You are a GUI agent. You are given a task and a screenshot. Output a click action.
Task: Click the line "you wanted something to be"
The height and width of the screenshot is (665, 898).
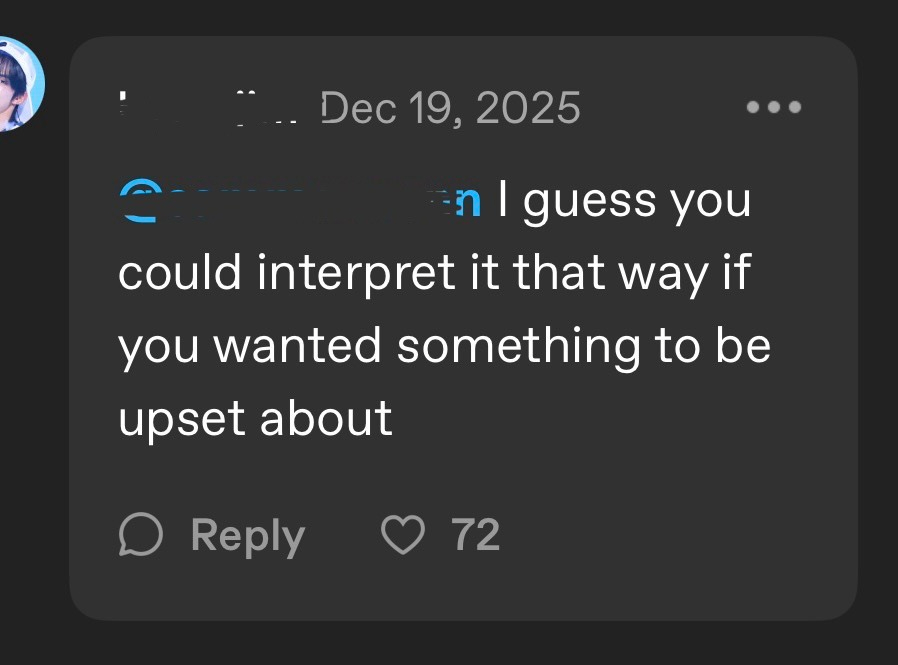click(444, 345)
